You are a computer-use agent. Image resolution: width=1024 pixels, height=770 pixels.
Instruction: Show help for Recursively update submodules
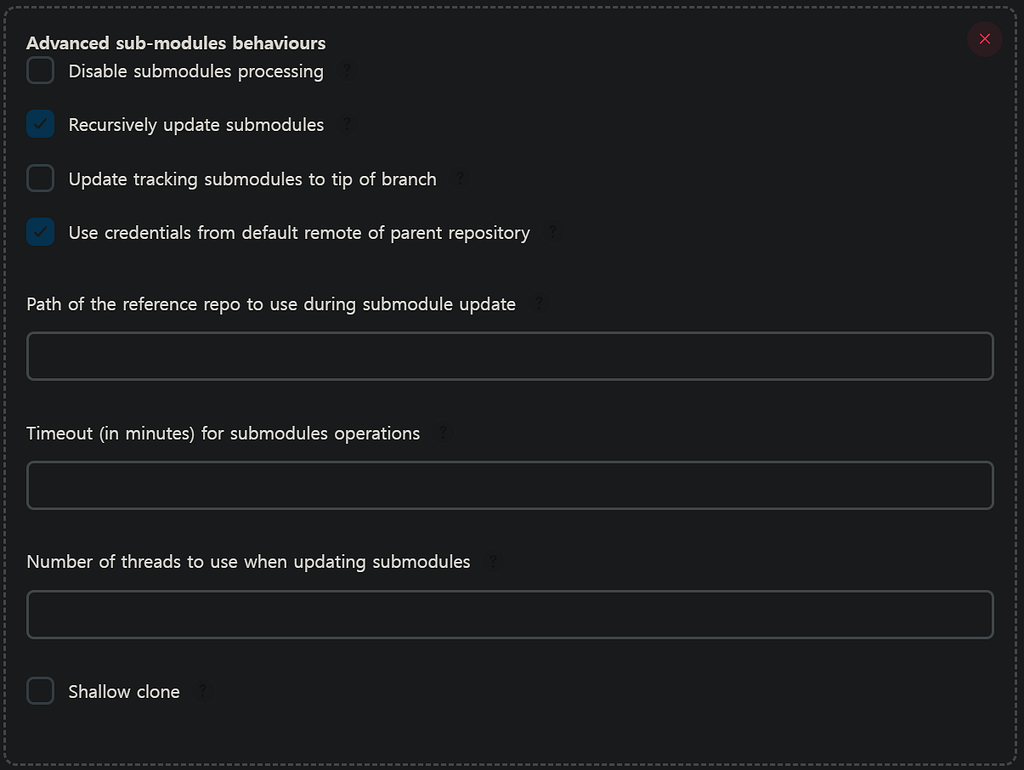(x=348, y=125)
